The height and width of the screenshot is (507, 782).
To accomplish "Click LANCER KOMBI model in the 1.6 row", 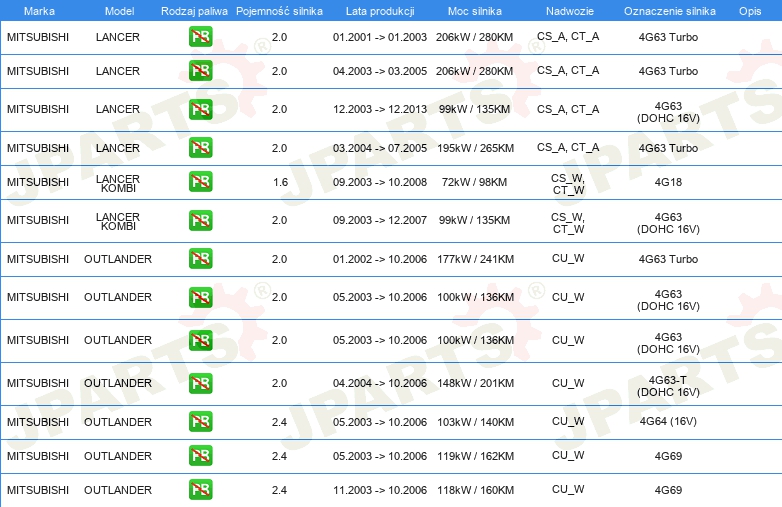I will click(x=118, y=183).
